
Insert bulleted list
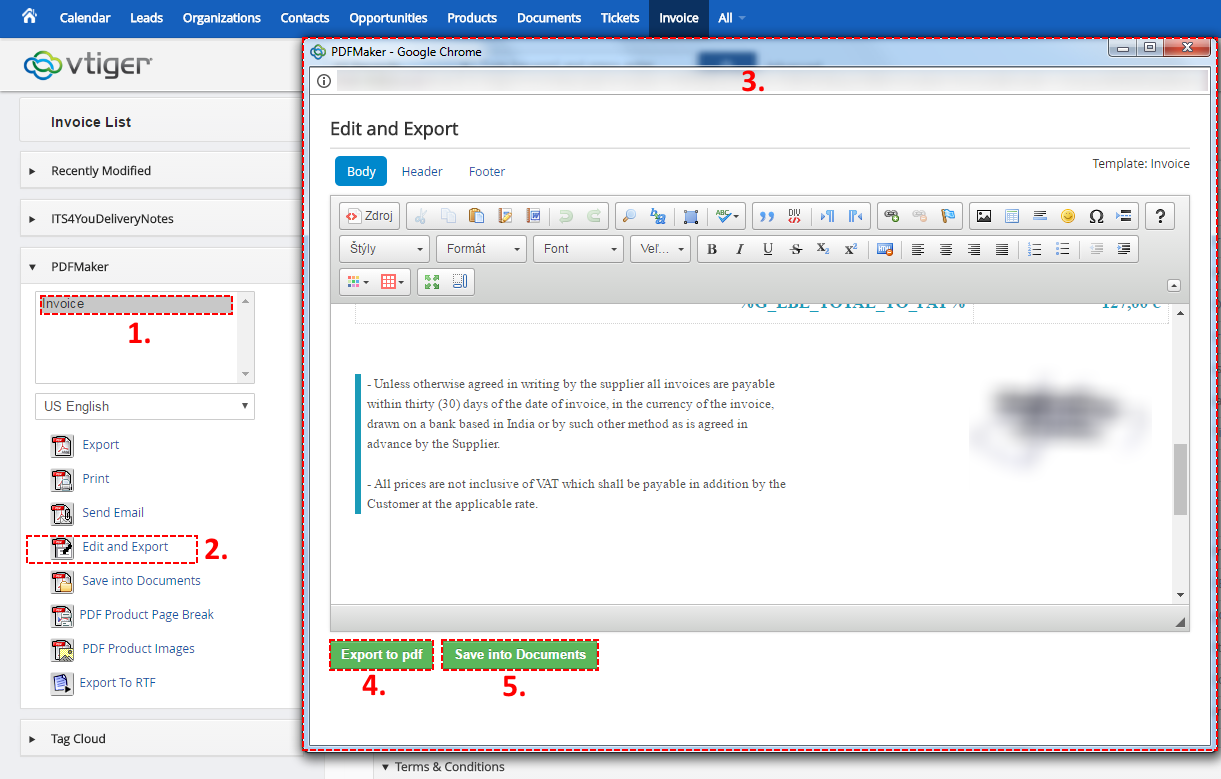pyautogui.click(x=1063, y=249)
